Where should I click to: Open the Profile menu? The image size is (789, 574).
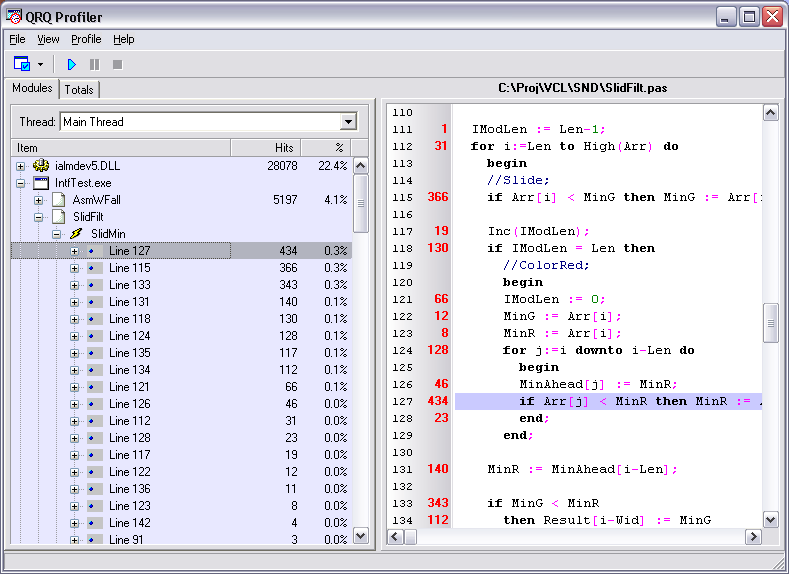86,39
